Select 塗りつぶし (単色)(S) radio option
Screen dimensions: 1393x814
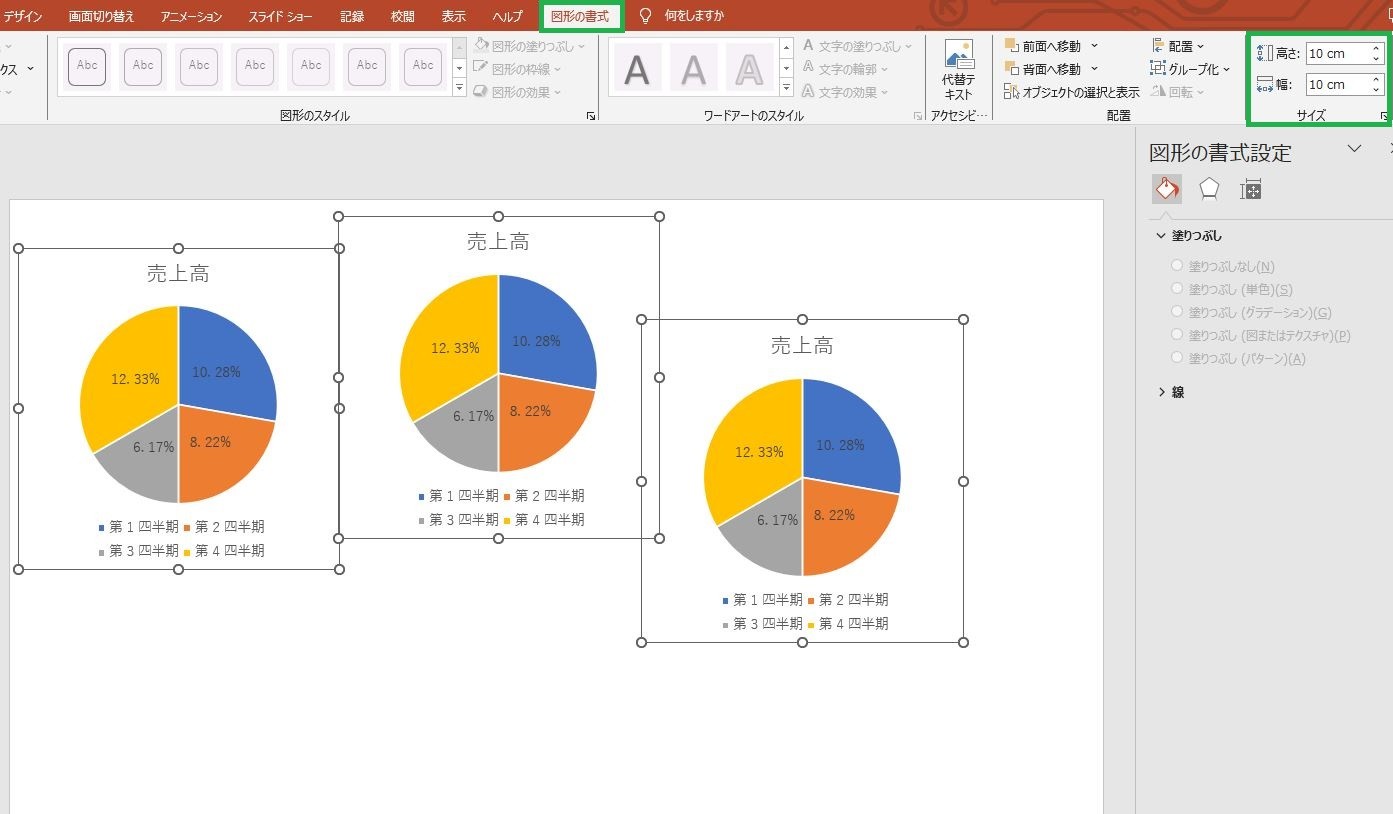tap(1176, 289)
